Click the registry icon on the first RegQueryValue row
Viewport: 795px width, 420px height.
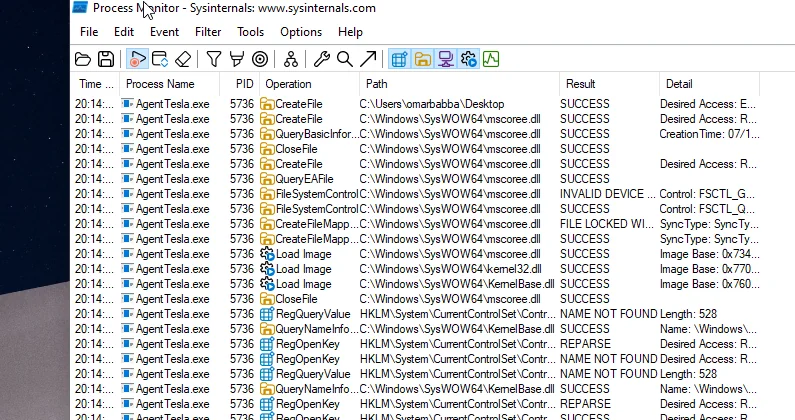[x=267, y=314]
